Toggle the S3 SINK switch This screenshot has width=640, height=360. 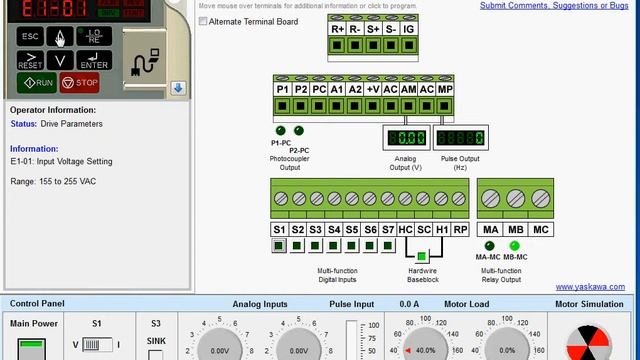(x=156, y=355)
